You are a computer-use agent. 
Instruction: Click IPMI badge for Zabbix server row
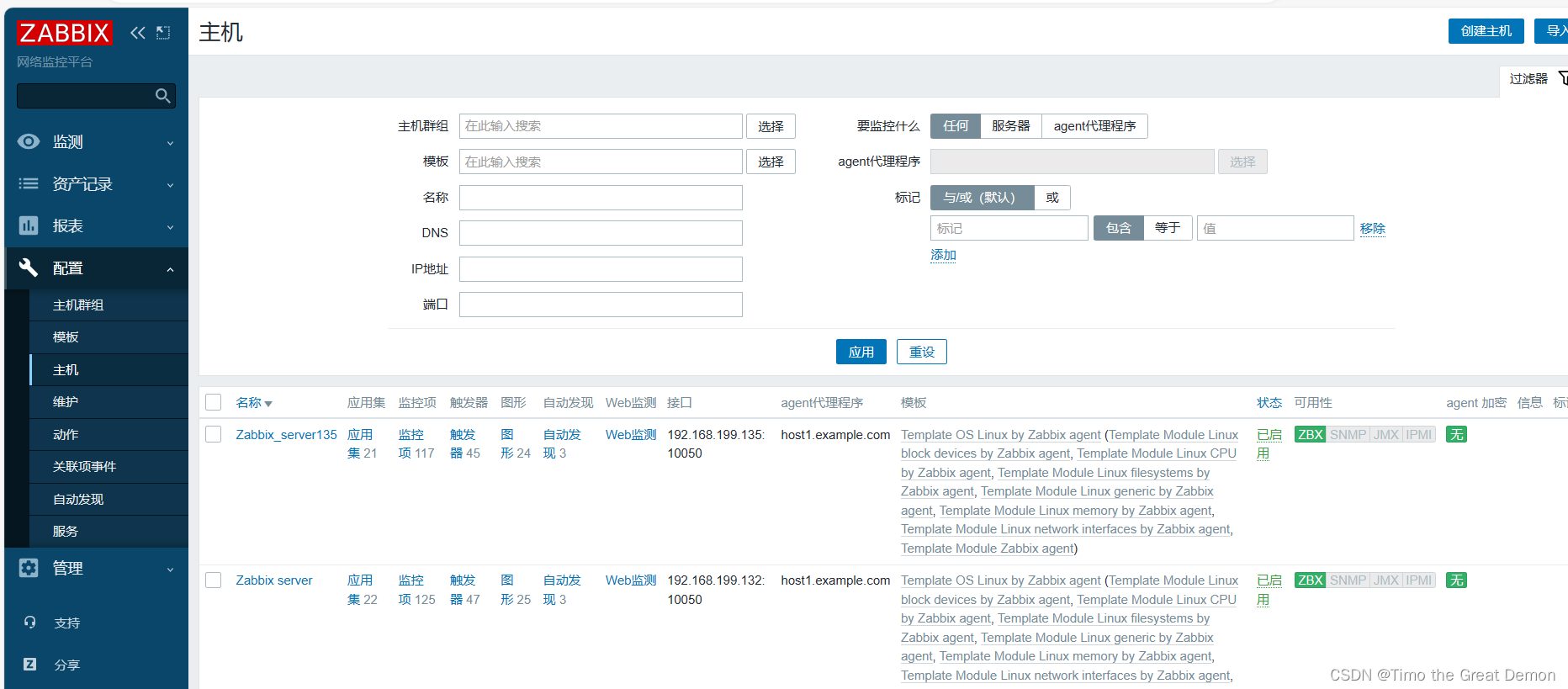(x=1418, y=580)
